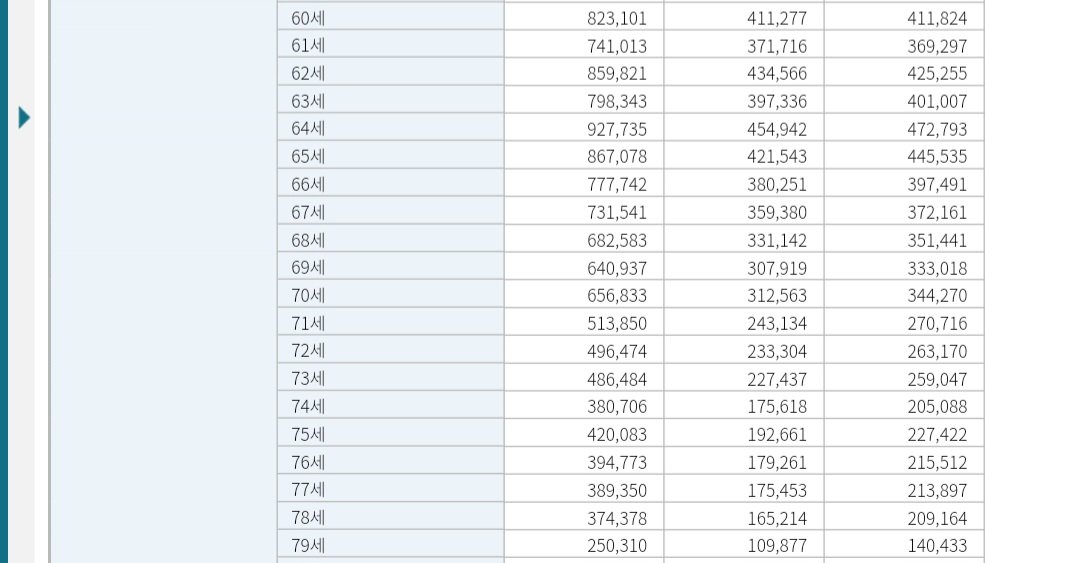This screenshot has width=1080, height=563.
Task: Click the cell containing 109,877
Action: tap(744, 545)
